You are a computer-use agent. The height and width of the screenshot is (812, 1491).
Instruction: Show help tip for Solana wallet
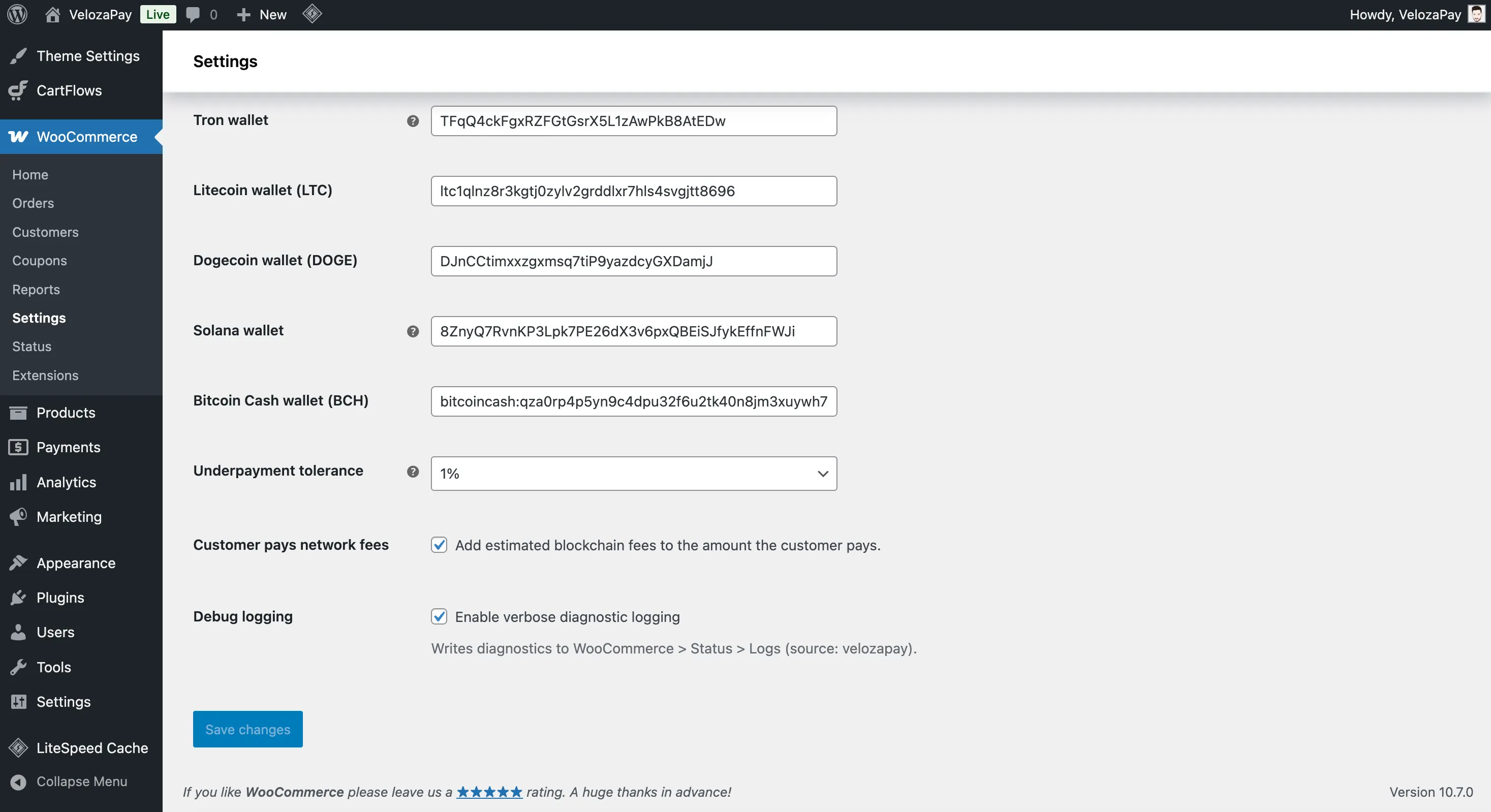[x=413, y=332]
